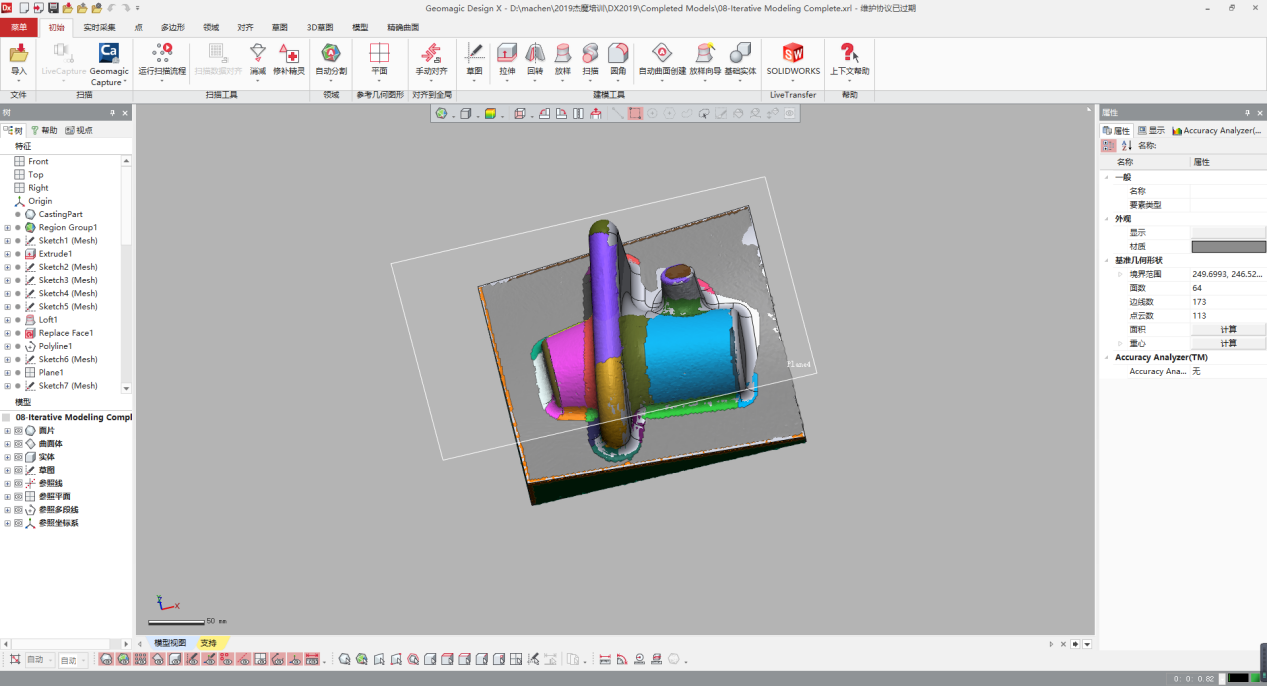Toggle visibility dot of Extrude1 feature

click(18, 254)
